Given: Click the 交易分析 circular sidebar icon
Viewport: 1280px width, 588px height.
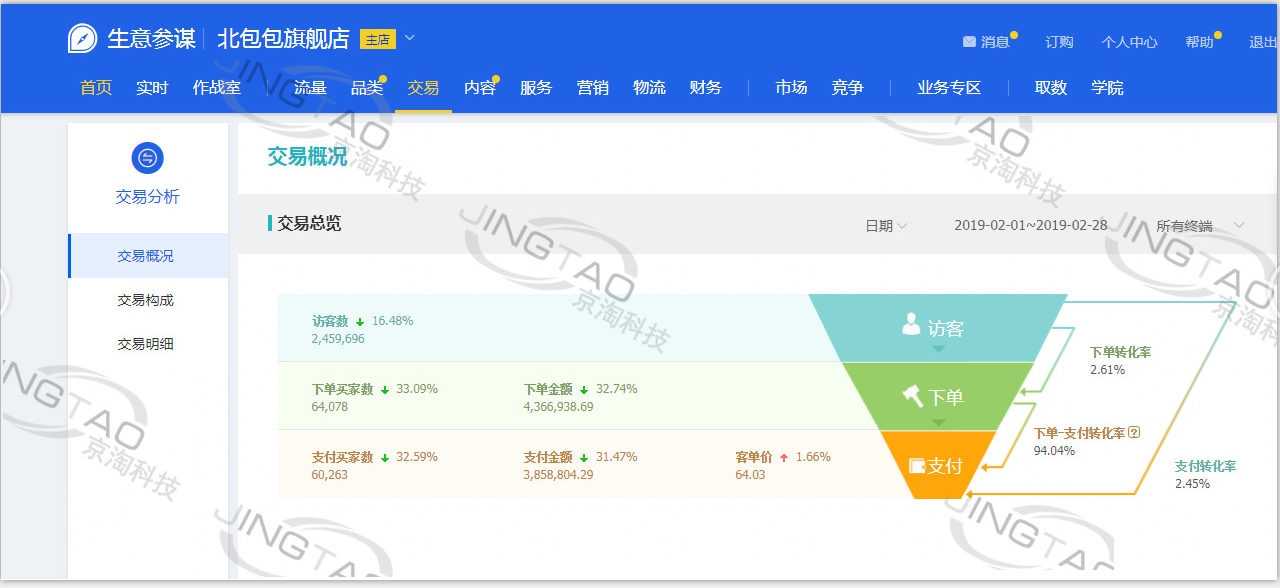Looking at the screenshot, I should (x=147, y=158).
